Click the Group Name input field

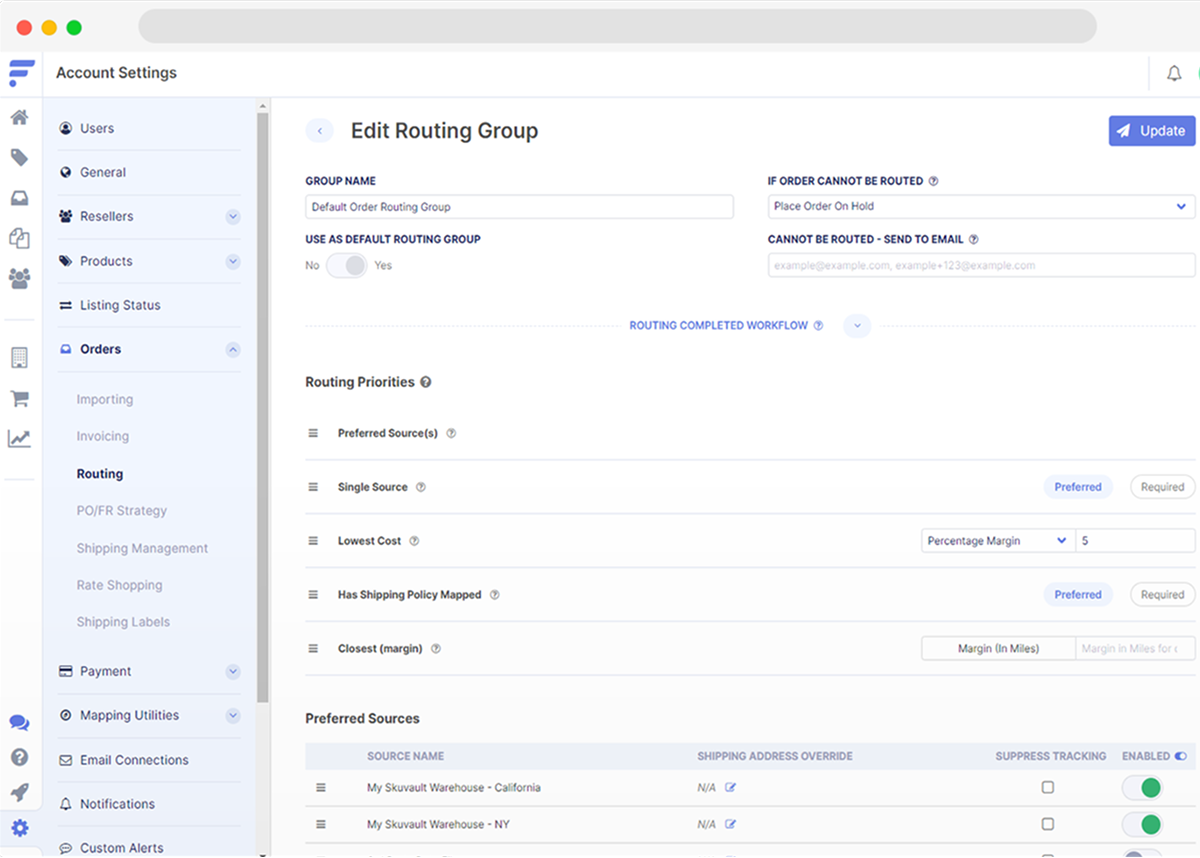[519, 207]
